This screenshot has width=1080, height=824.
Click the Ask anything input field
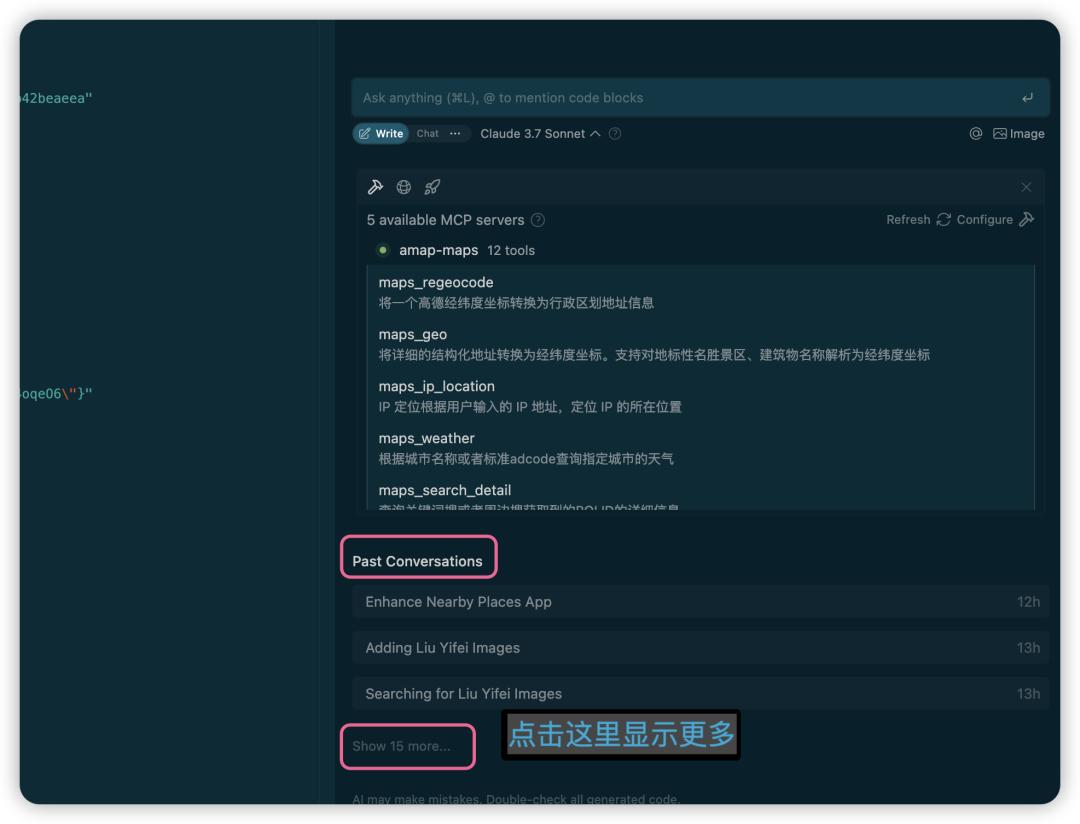[680, 98]
